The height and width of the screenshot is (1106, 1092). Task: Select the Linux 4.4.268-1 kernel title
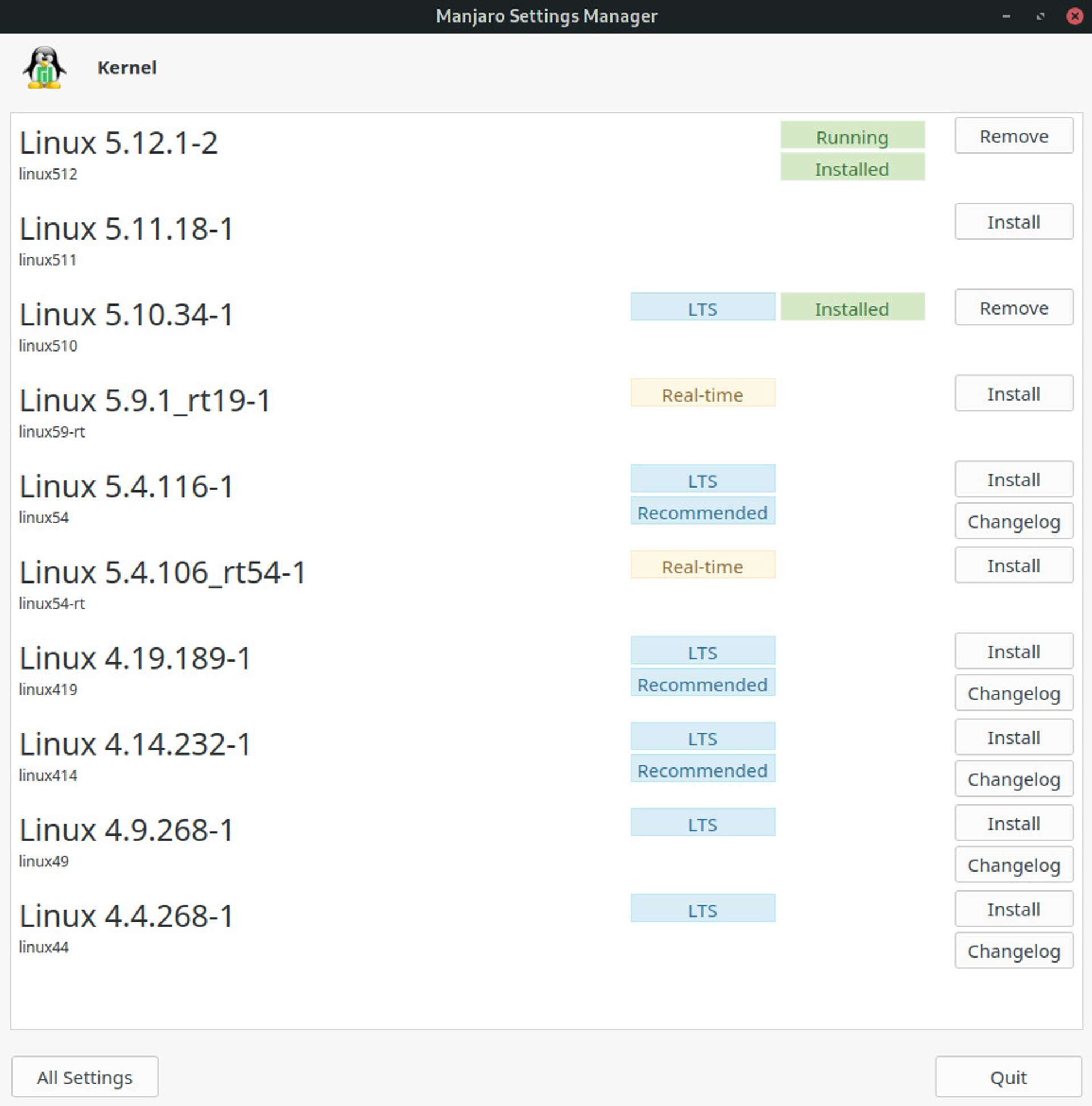coord(126,916)
